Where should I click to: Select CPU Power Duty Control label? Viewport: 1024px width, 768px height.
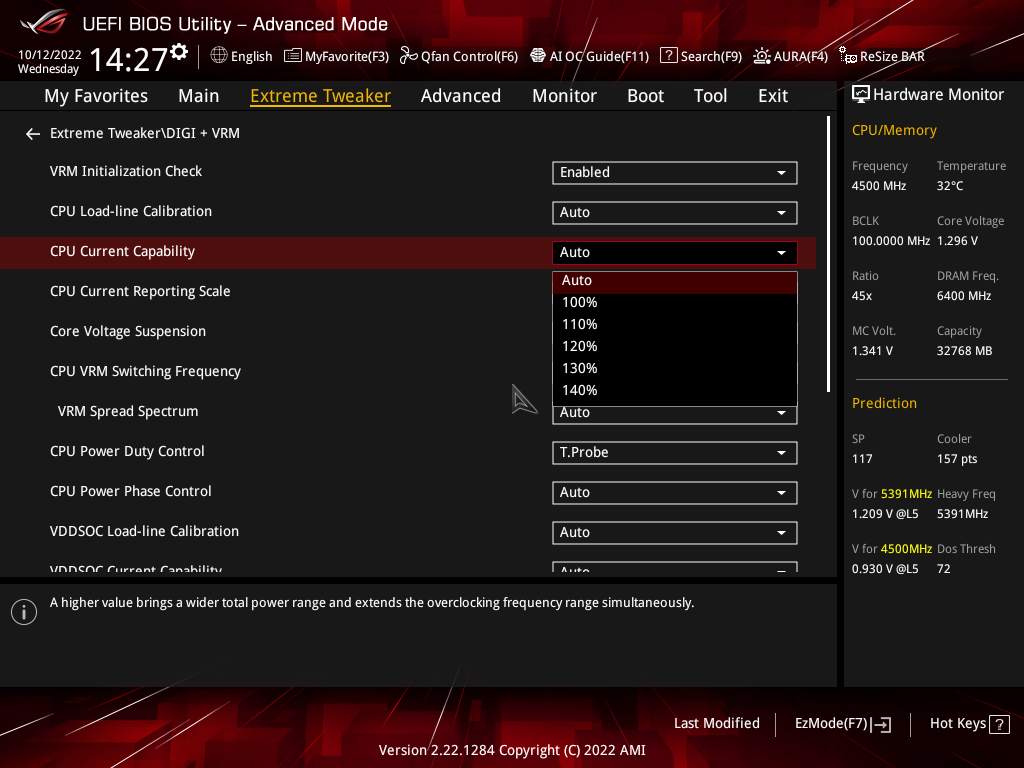point(127,451)
